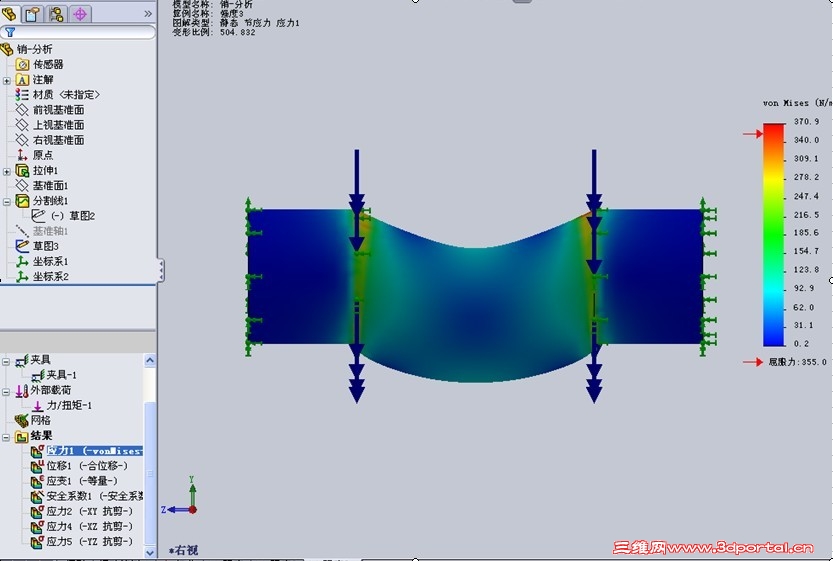The width and height of the screenshot is (833, 561).
Task: Click the simulation tree scroll down arrow
Action: point(150,552)
